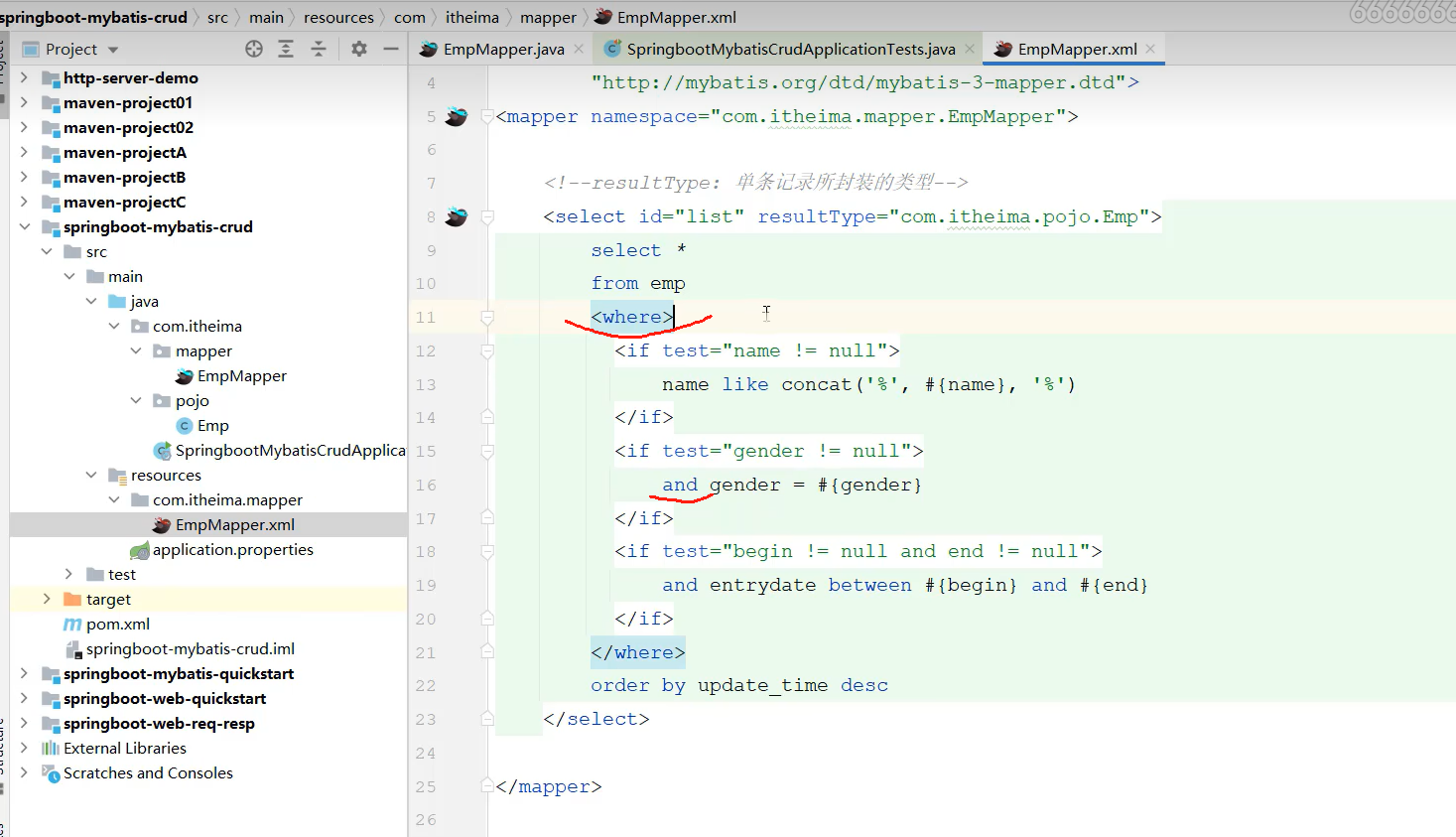Click the Collapse All icon in Project toolbar
Screen dimensions: 1456x837
(319, 49)
